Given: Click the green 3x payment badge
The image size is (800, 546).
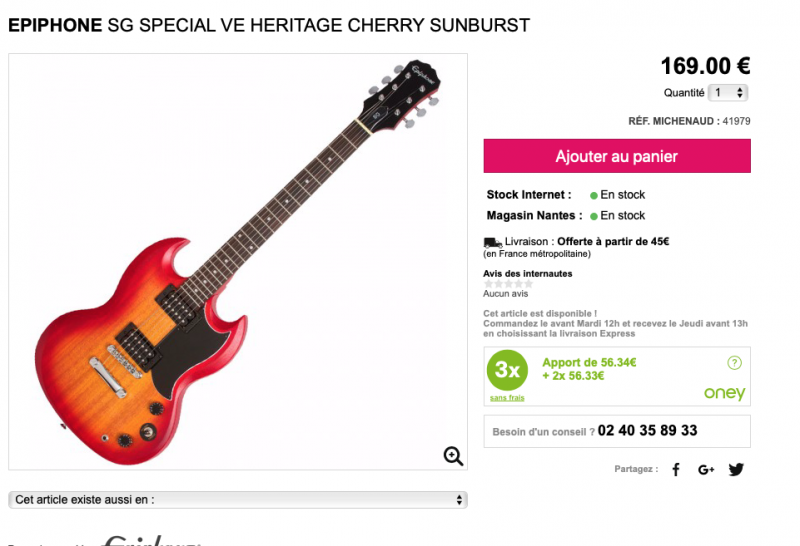Looking at the screenshot, I should (507, 370).
